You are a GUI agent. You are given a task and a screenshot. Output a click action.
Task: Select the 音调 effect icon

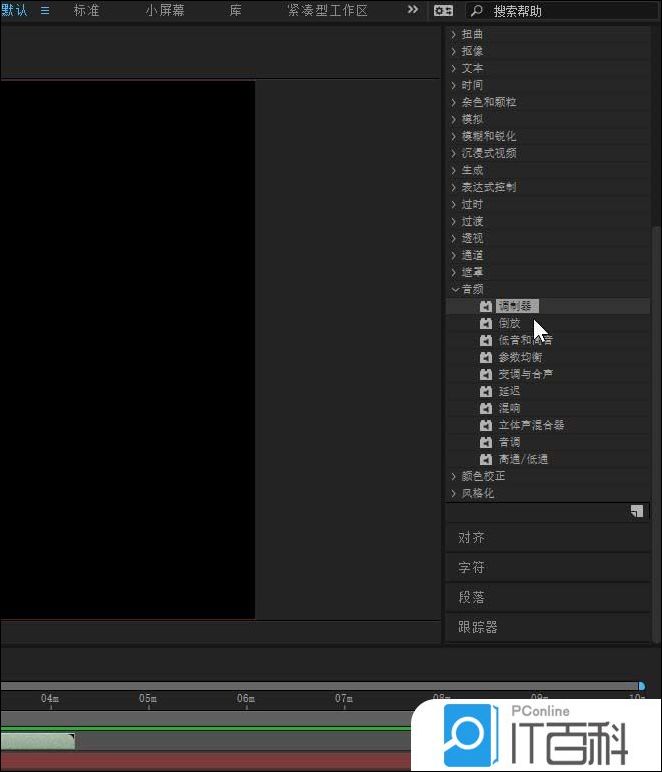pyautogui.click(x=486, y=442)
